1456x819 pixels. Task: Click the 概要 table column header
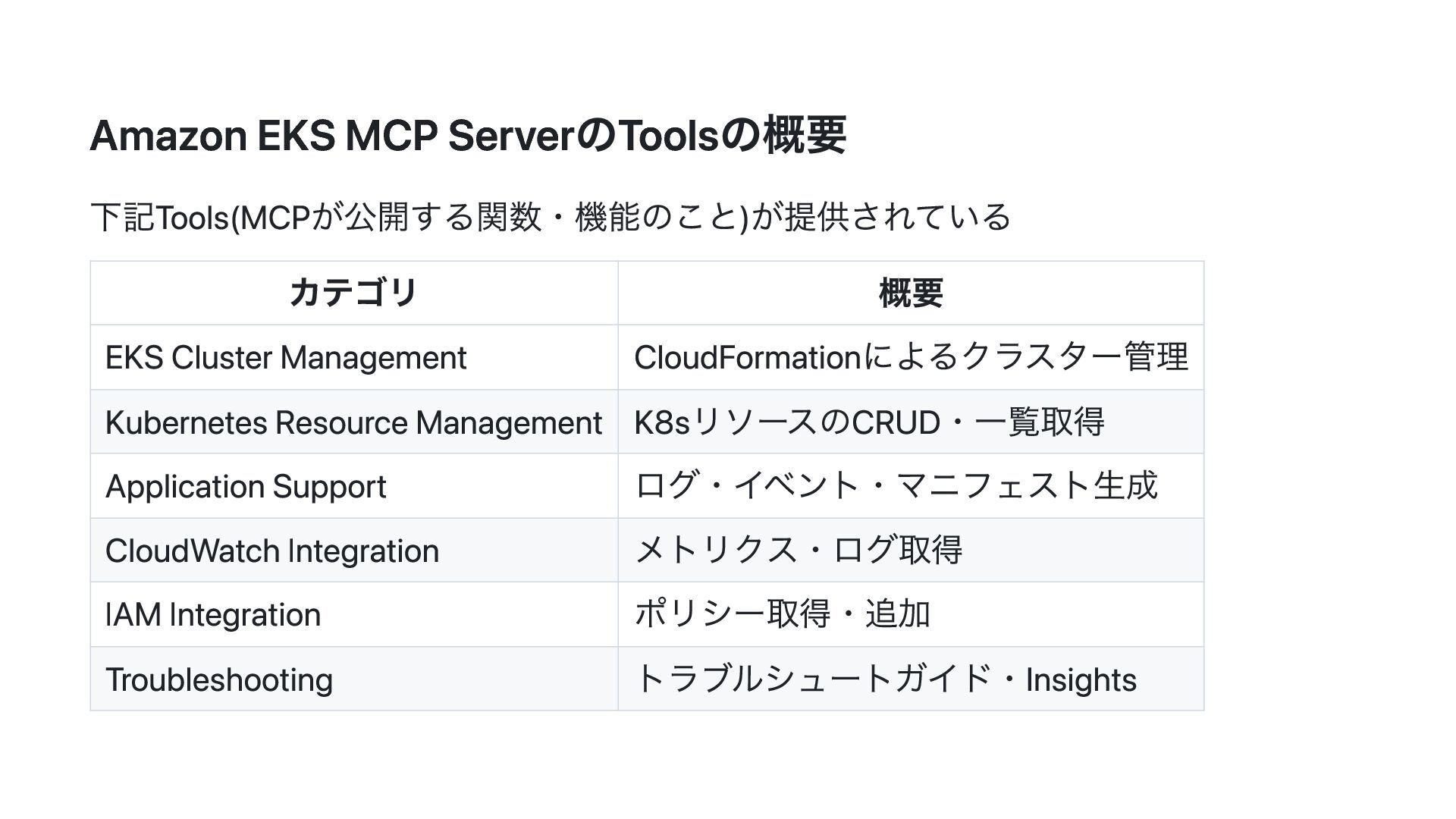coord(910,293)
